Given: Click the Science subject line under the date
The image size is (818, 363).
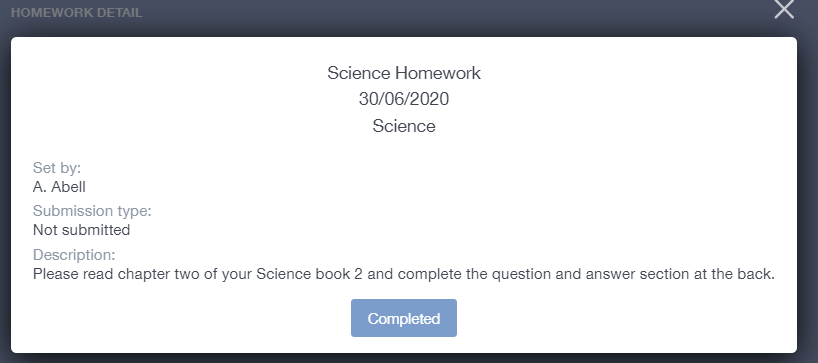Looking at the screenshot, I should click(404, 126).
